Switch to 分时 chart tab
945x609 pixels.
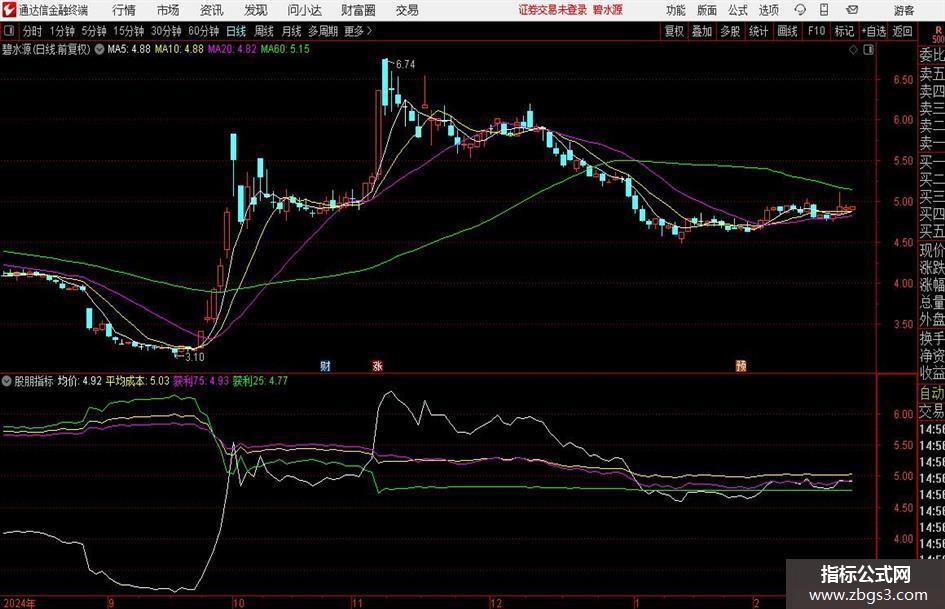pyautogui.click(x=33, y=31)
